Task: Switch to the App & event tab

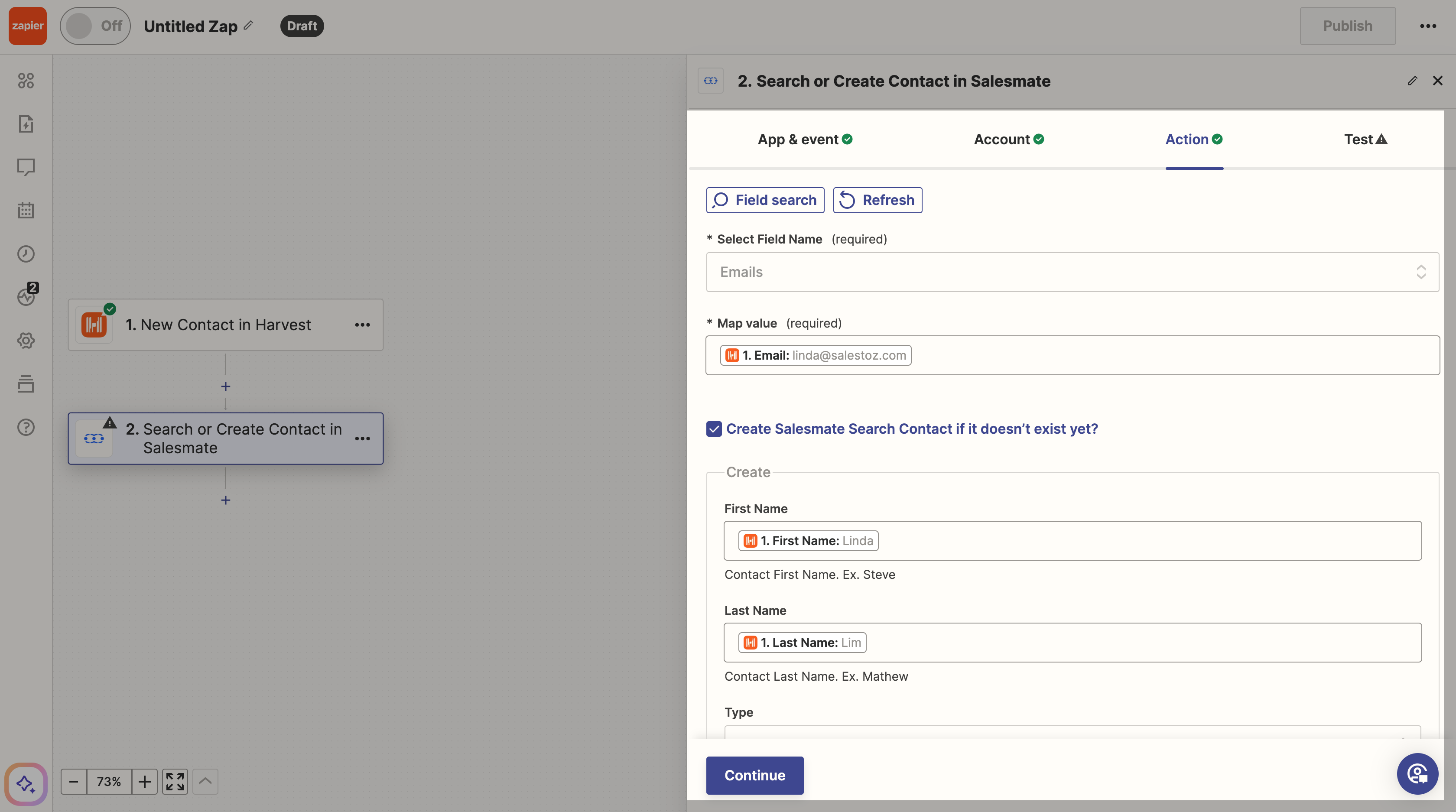Action: coord(805,140)
